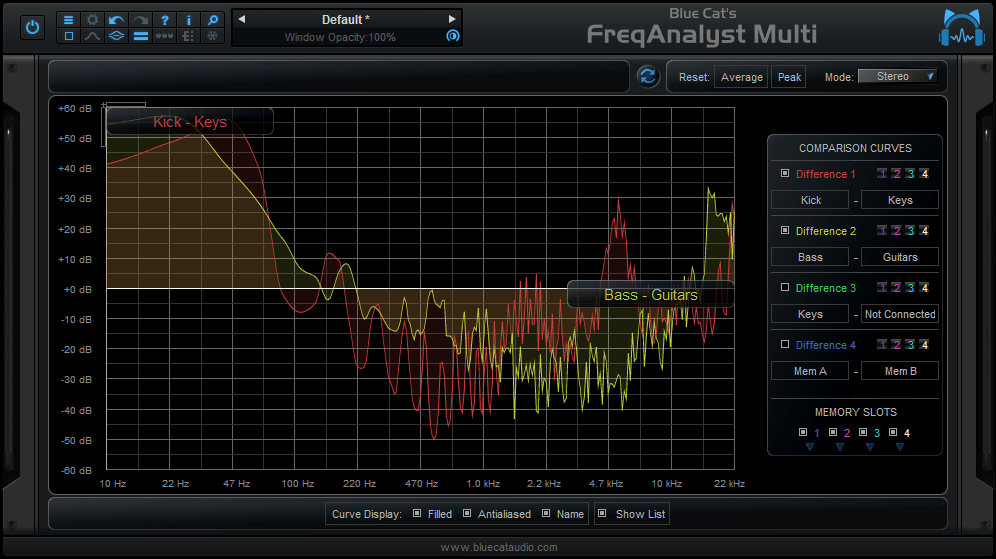Open the Mode Stereo dropdown
The height and width of the screenshot is (559, 996).
tap(898, 76)
